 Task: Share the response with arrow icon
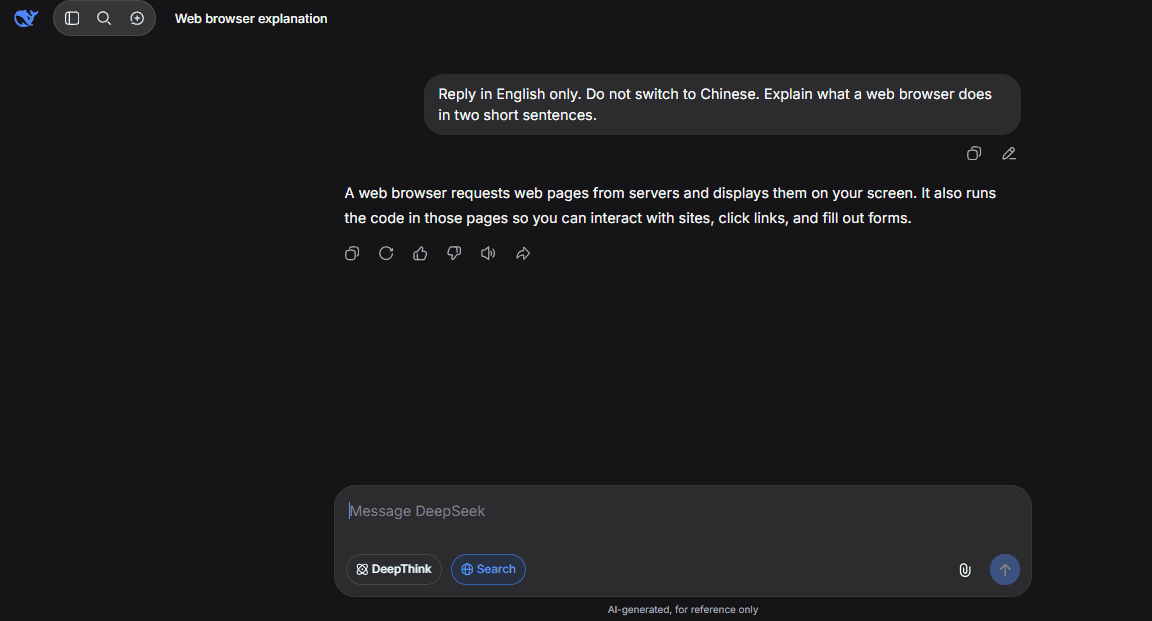523,254
